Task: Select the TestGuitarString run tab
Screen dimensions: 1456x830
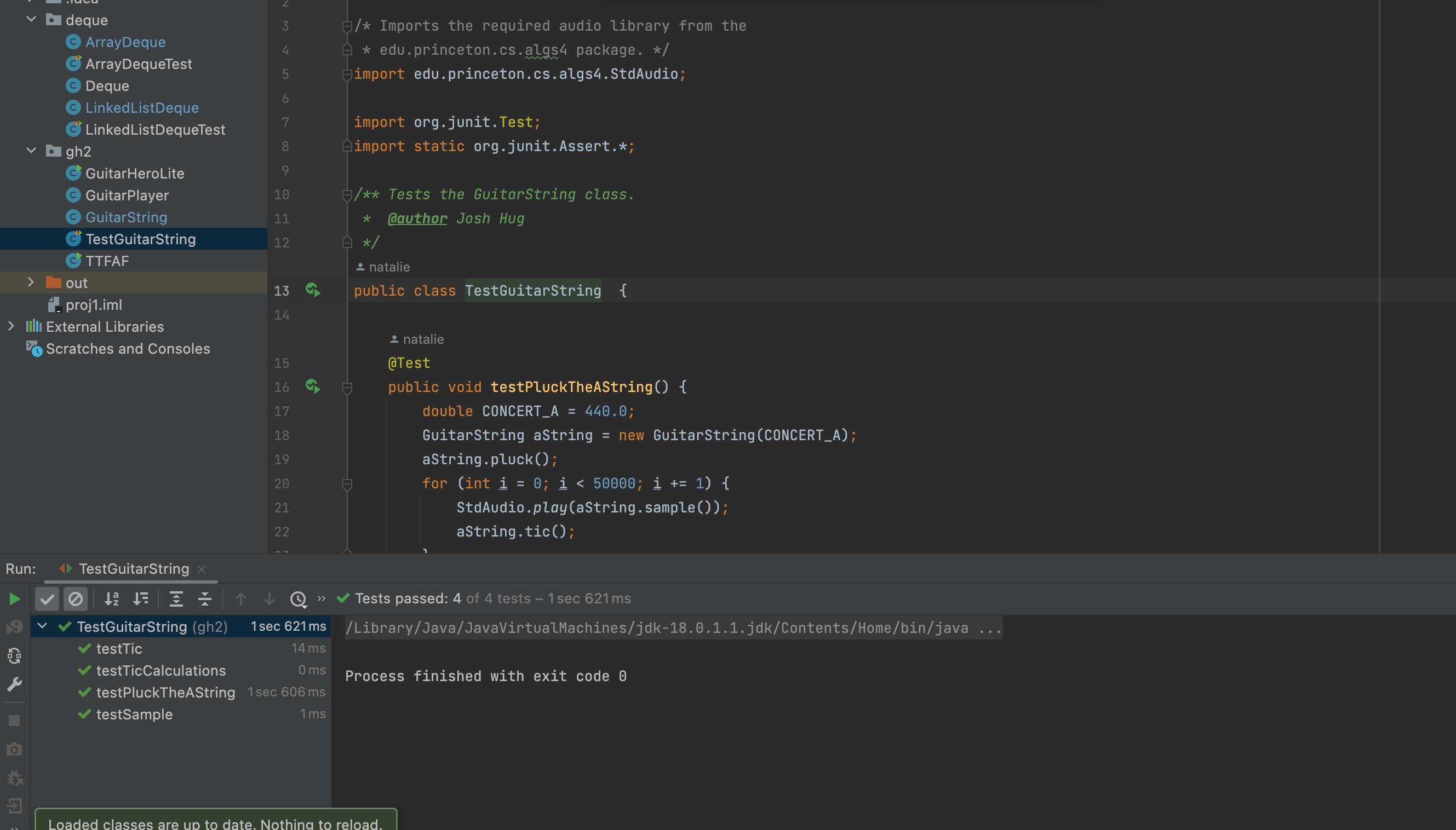Action: click(134, 568)
